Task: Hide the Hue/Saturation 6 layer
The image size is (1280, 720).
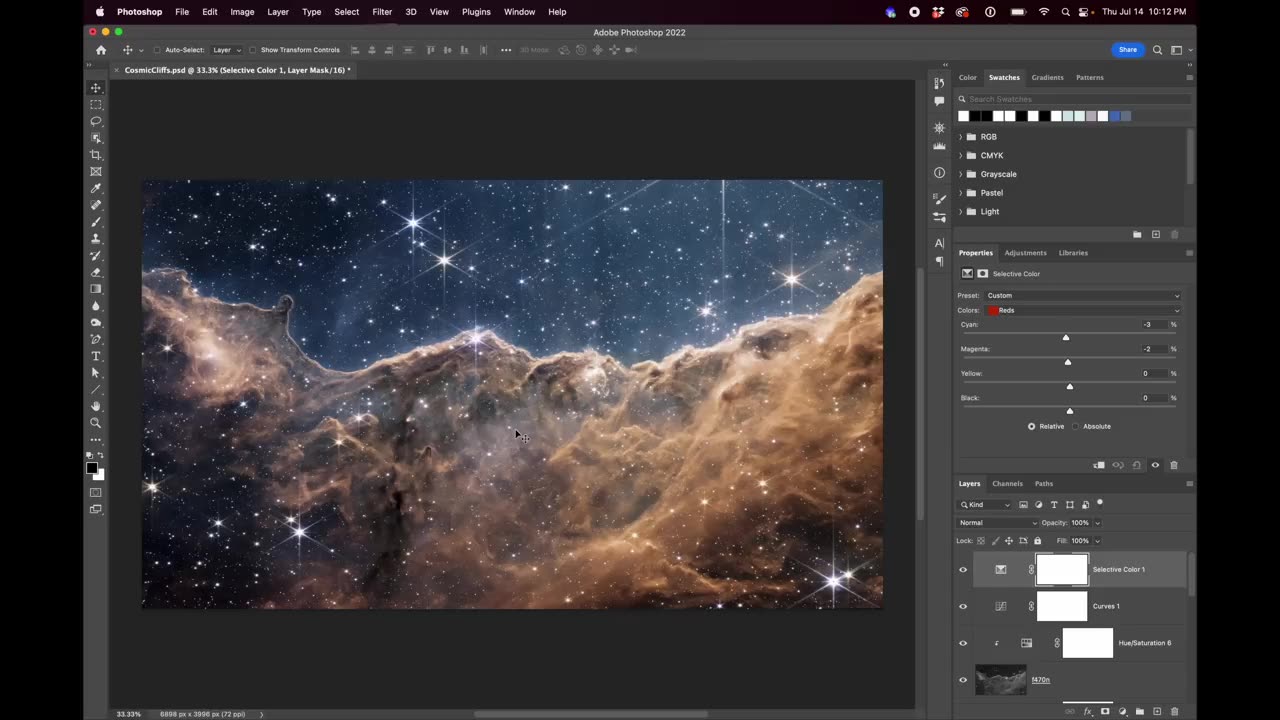Action: [x=963, y=643]
